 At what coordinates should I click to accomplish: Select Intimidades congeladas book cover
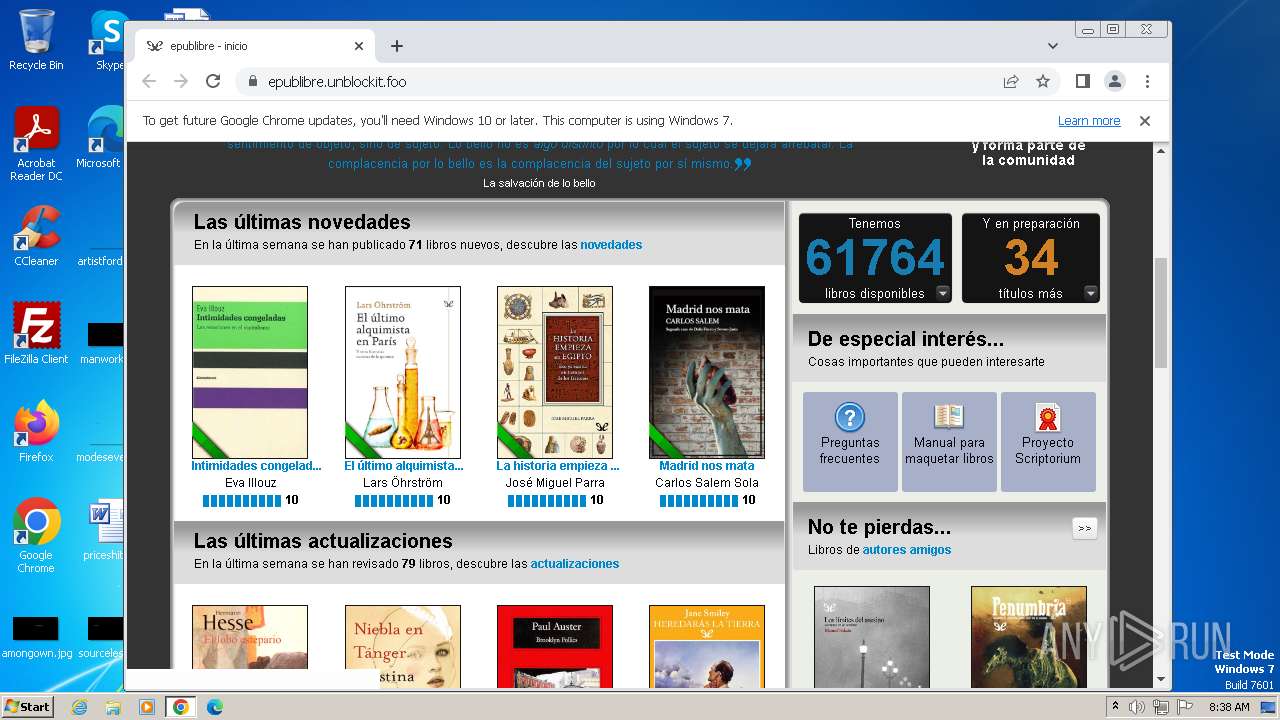(250, 372)
